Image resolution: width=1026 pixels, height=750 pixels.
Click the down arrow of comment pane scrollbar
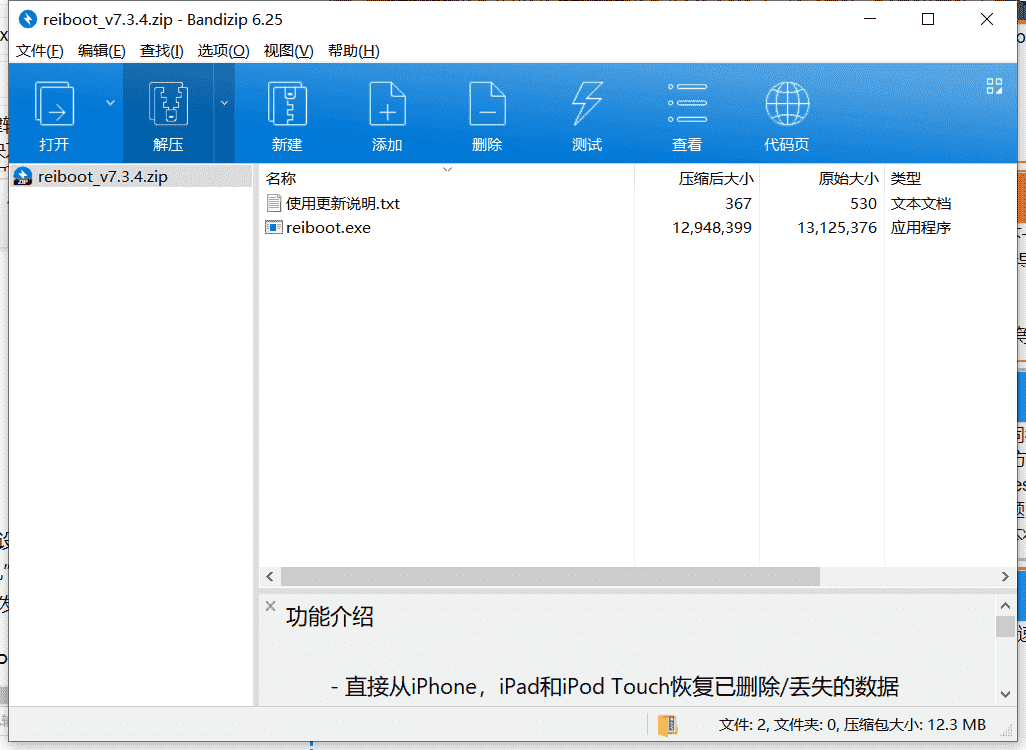[1005, 694]
